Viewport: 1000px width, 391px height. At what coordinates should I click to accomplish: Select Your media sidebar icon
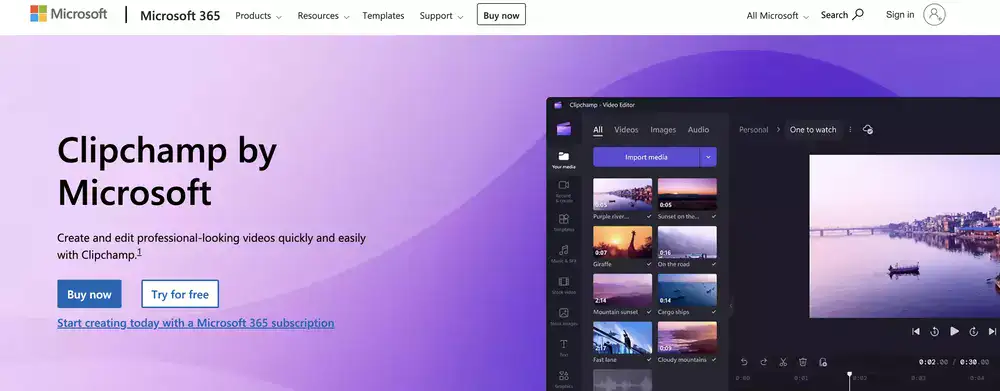(x=564, y=160)
